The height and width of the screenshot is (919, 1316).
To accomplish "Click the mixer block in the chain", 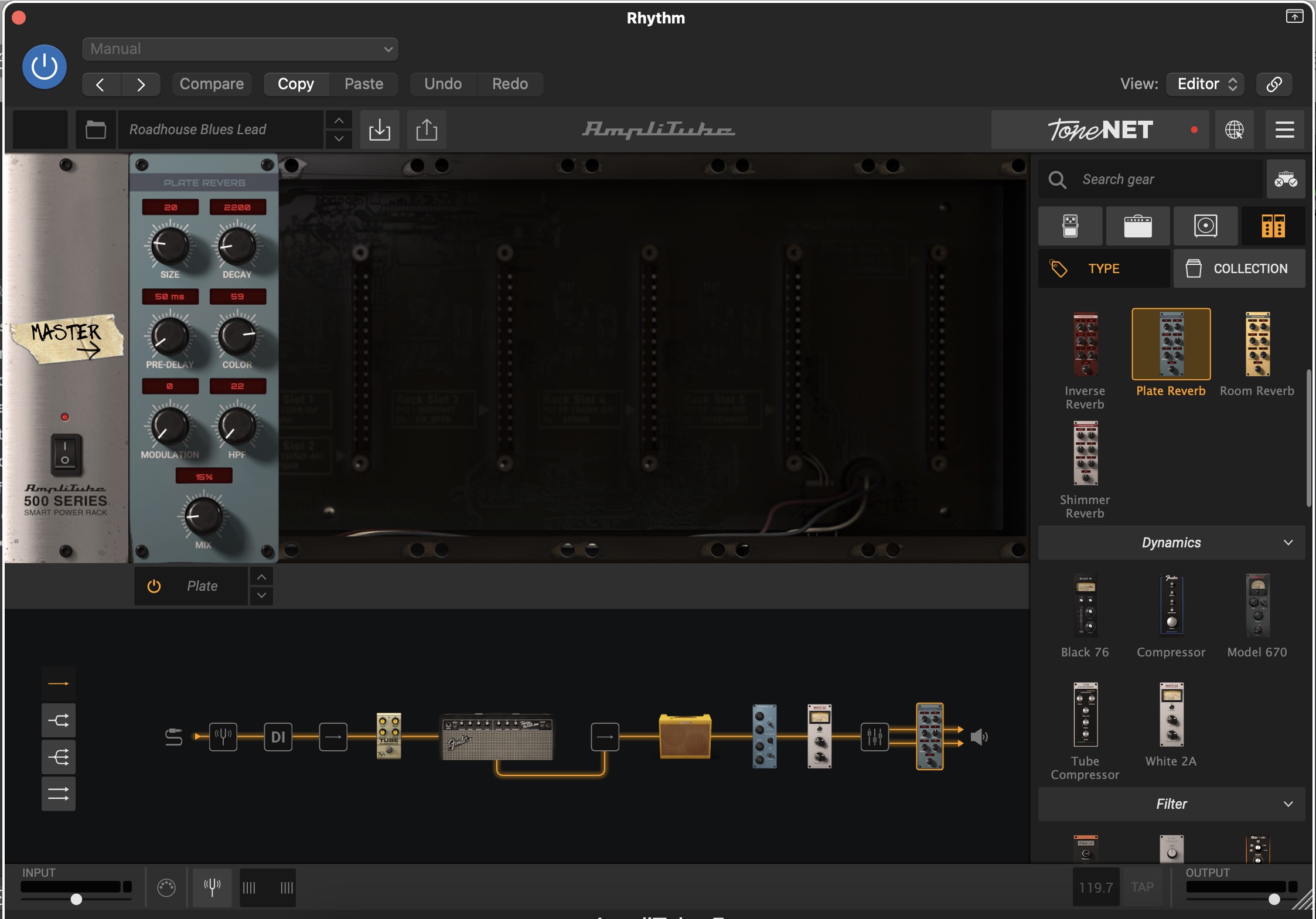I will pos(875,737).
